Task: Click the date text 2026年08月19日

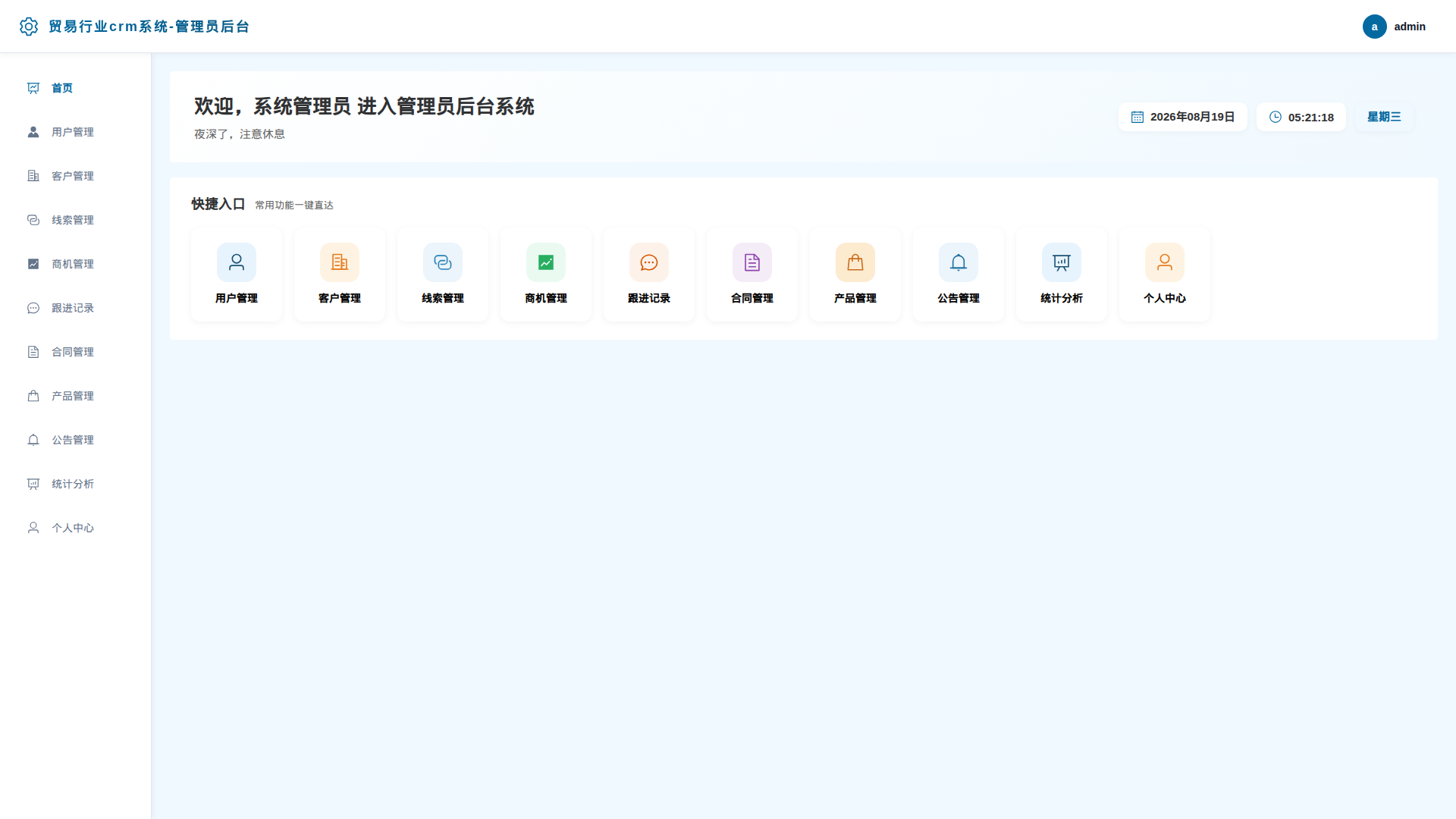Action: point(1192,117)
